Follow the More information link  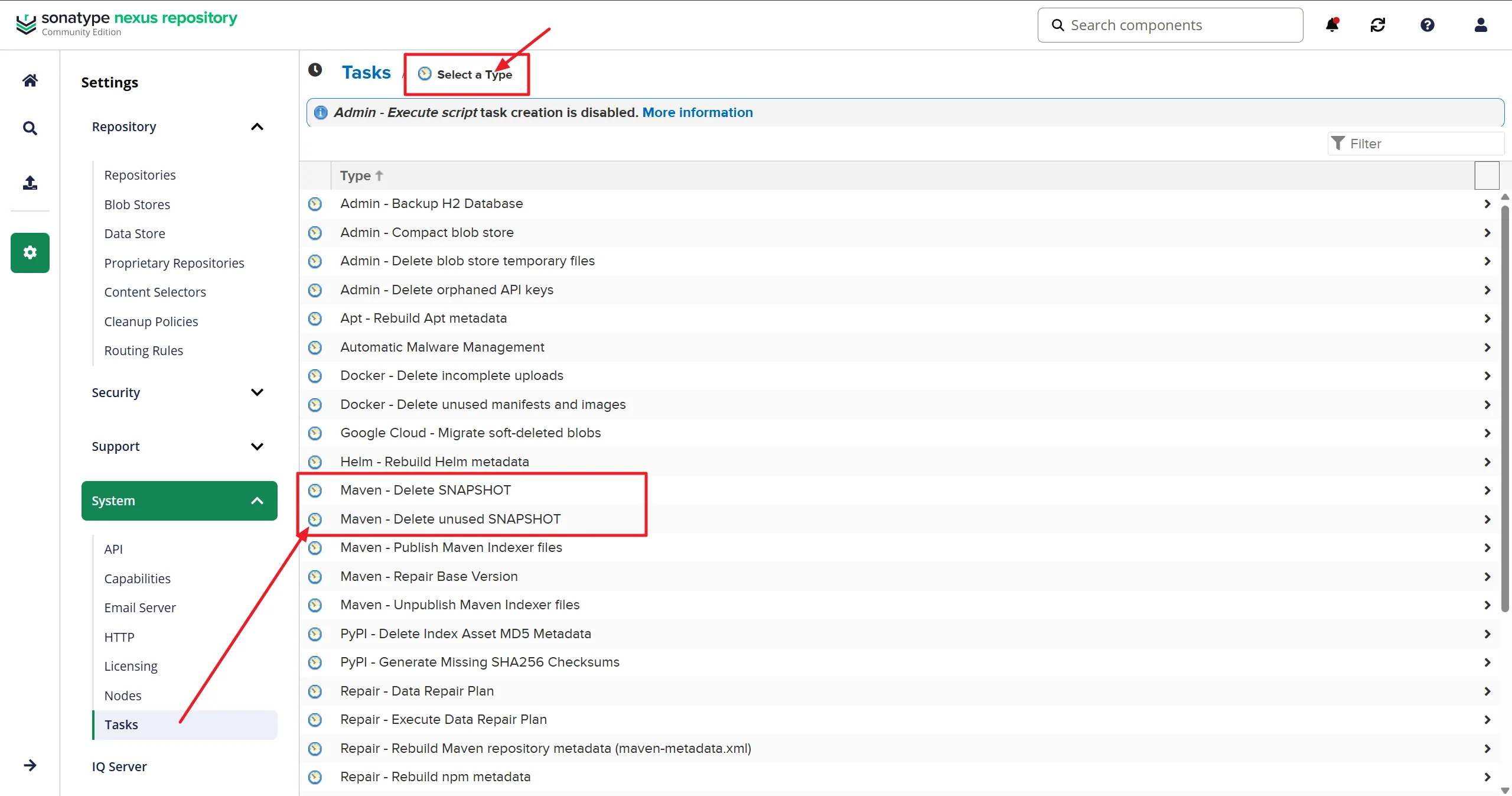[x=698, y=112]
